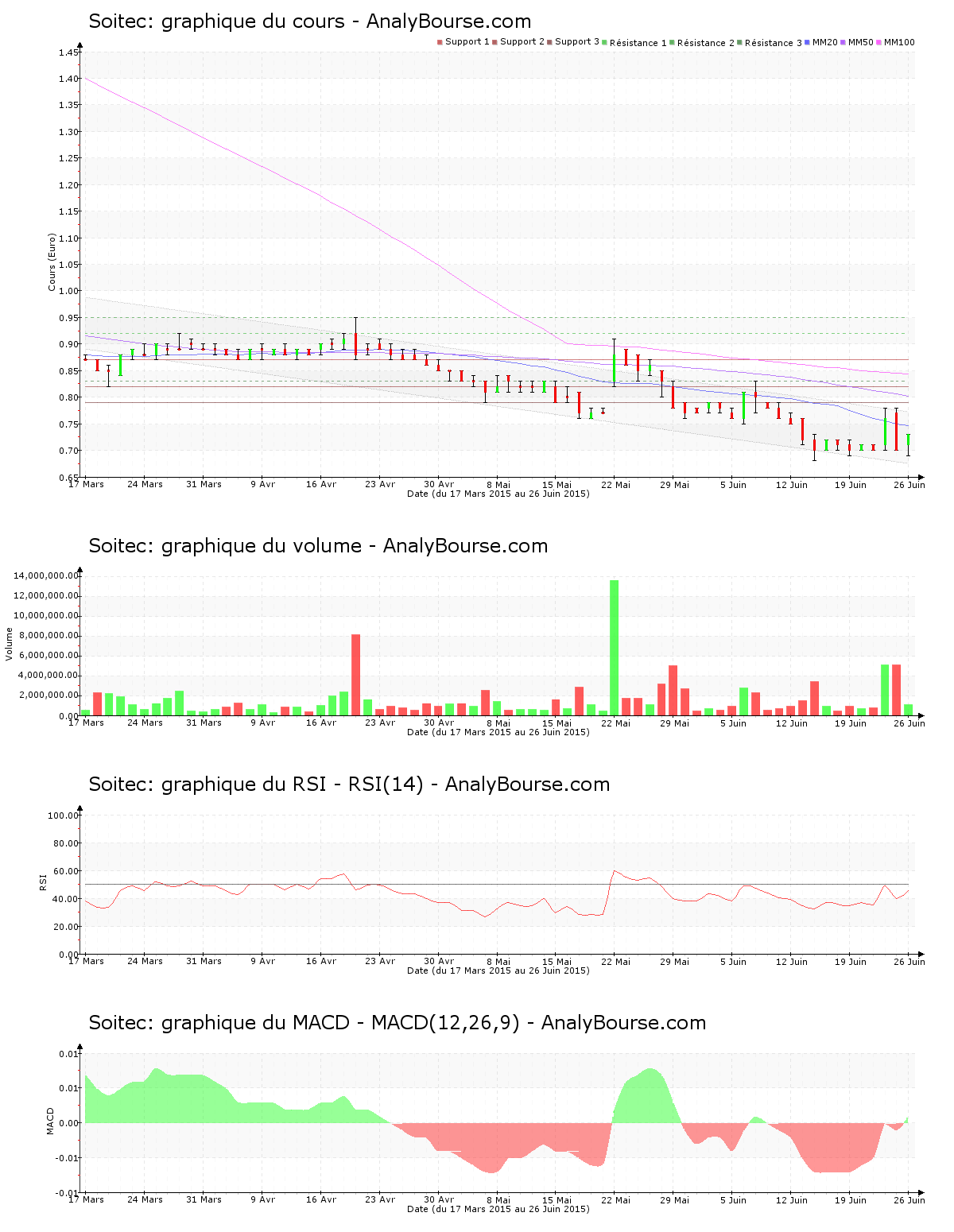The height and width of the screenshot is (1232, 954).
Task: Select the Support 3 legend label
Action: tap(577, 41)
